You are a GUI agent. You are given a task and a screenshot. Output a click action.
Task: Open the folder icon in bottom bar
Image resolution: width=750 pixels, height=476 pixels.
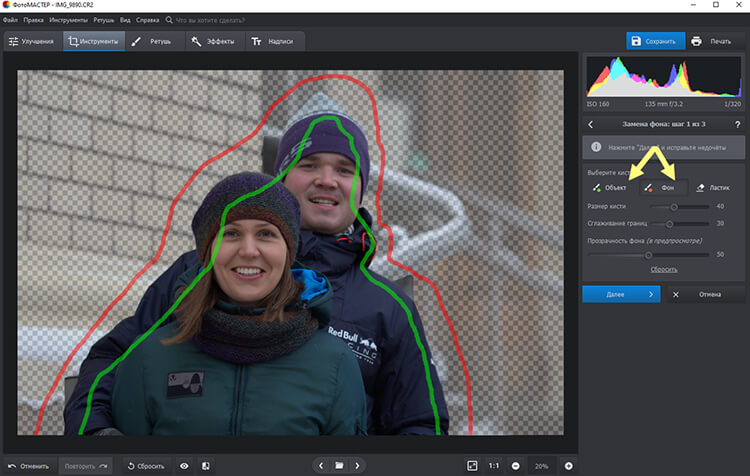coord(339,466)
